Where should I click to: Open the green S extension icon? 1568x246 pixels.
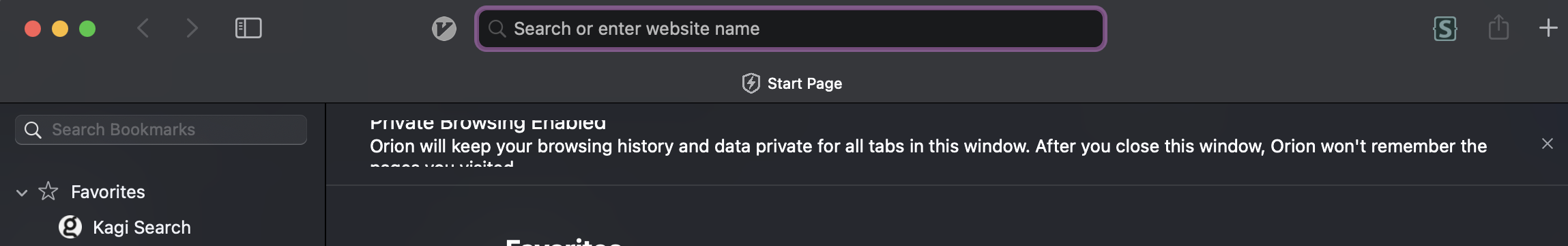pyautogui.click(x=1444, y=29)
